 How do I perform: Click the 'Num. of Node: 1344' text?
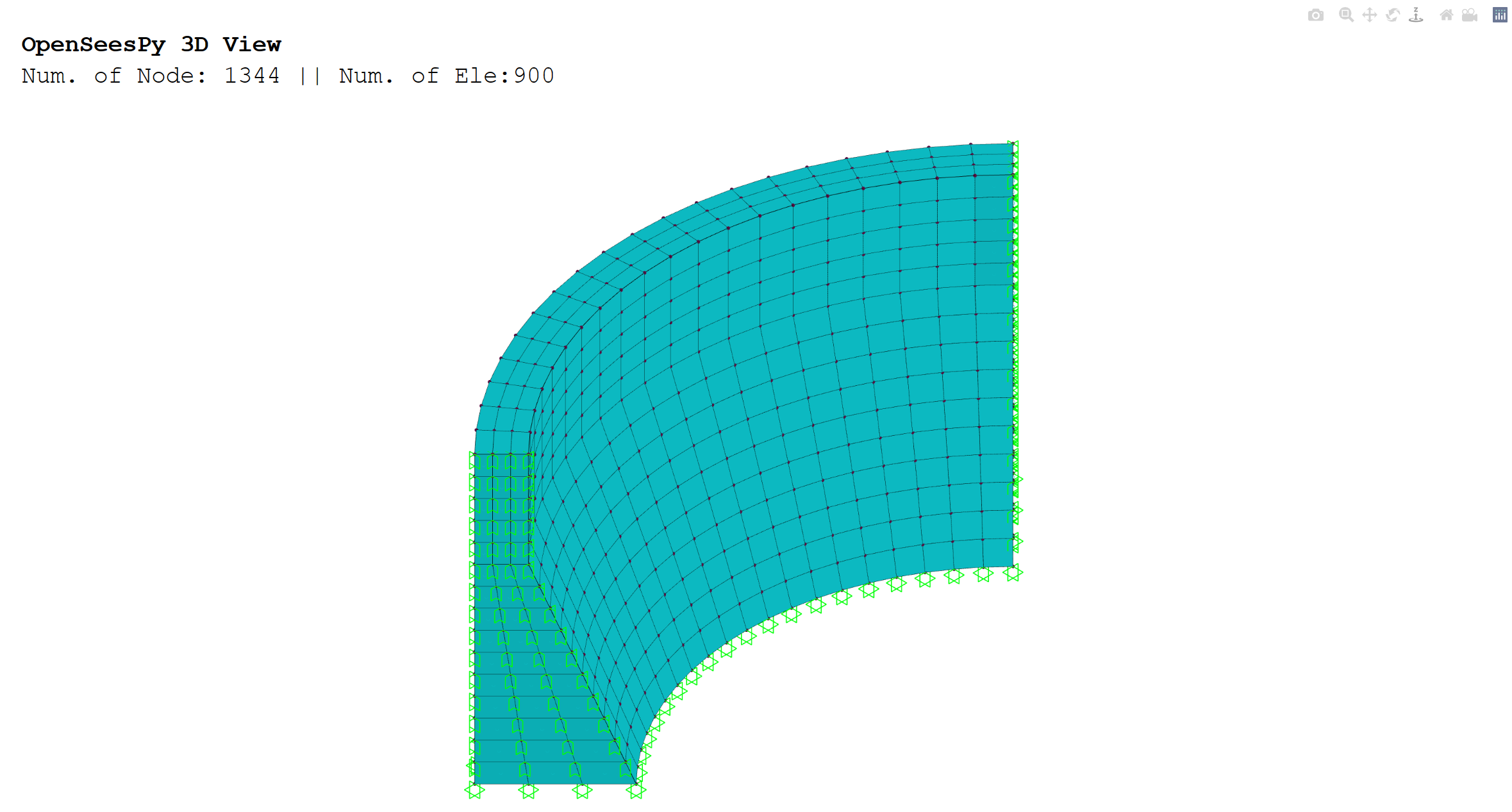click(x=151, y=76)
